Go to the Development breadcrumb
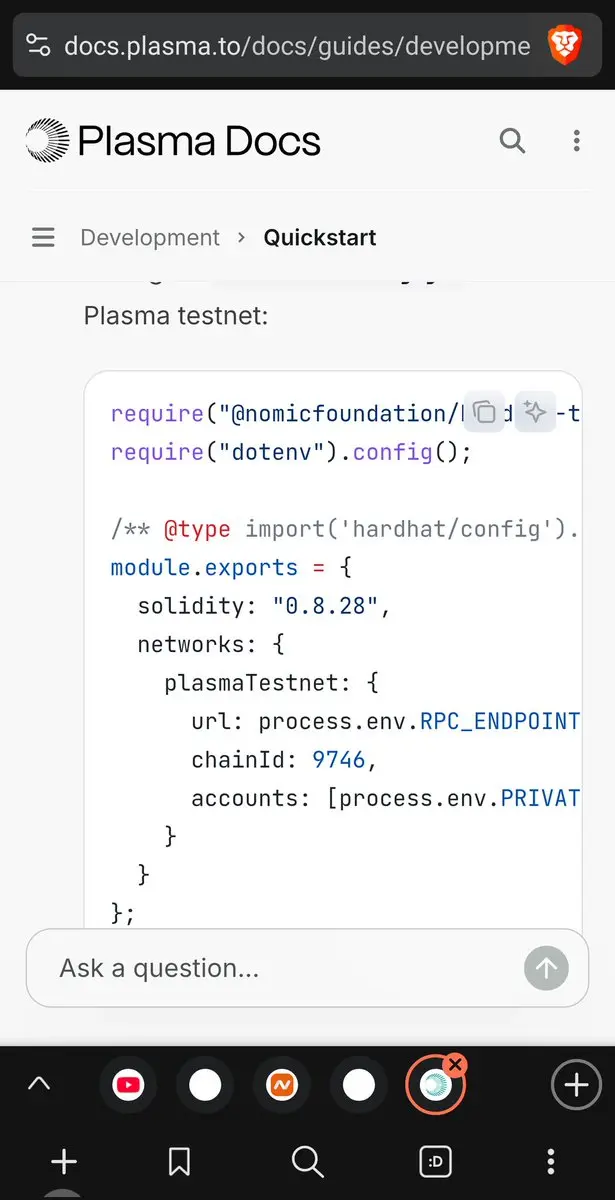This screenshot has width=615, height=1200. point(150,238)
